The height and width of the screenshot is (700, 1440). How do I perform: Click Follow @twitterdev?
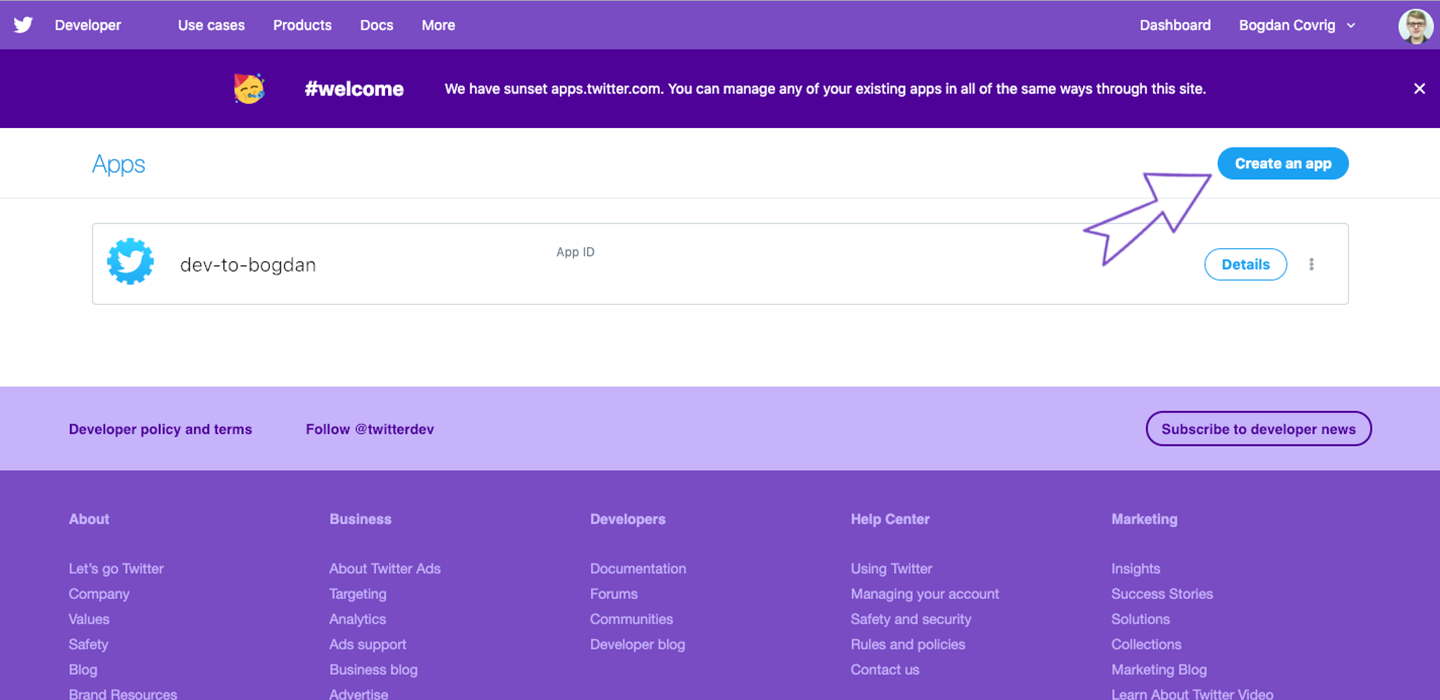pyautogui.click(x=370, y=429)
